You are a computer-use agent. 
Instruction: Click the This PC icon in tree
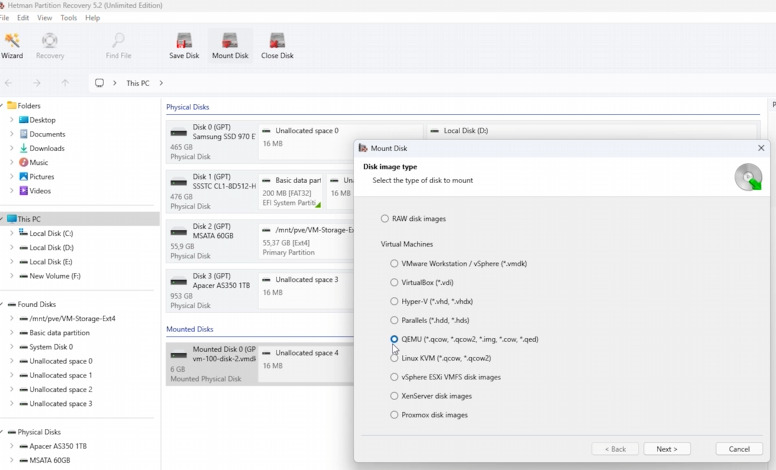click(x=12, y=219)
